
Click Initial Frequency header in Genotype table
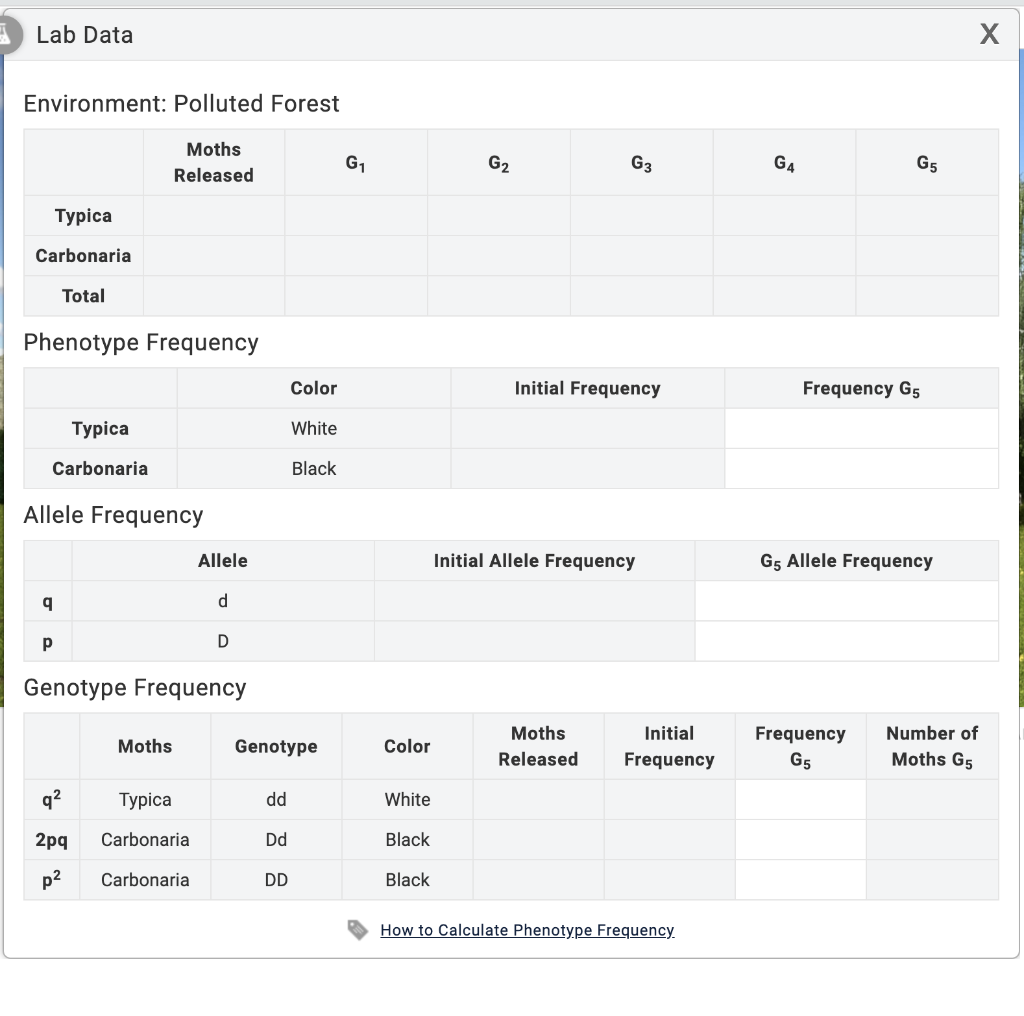[669, 746]
